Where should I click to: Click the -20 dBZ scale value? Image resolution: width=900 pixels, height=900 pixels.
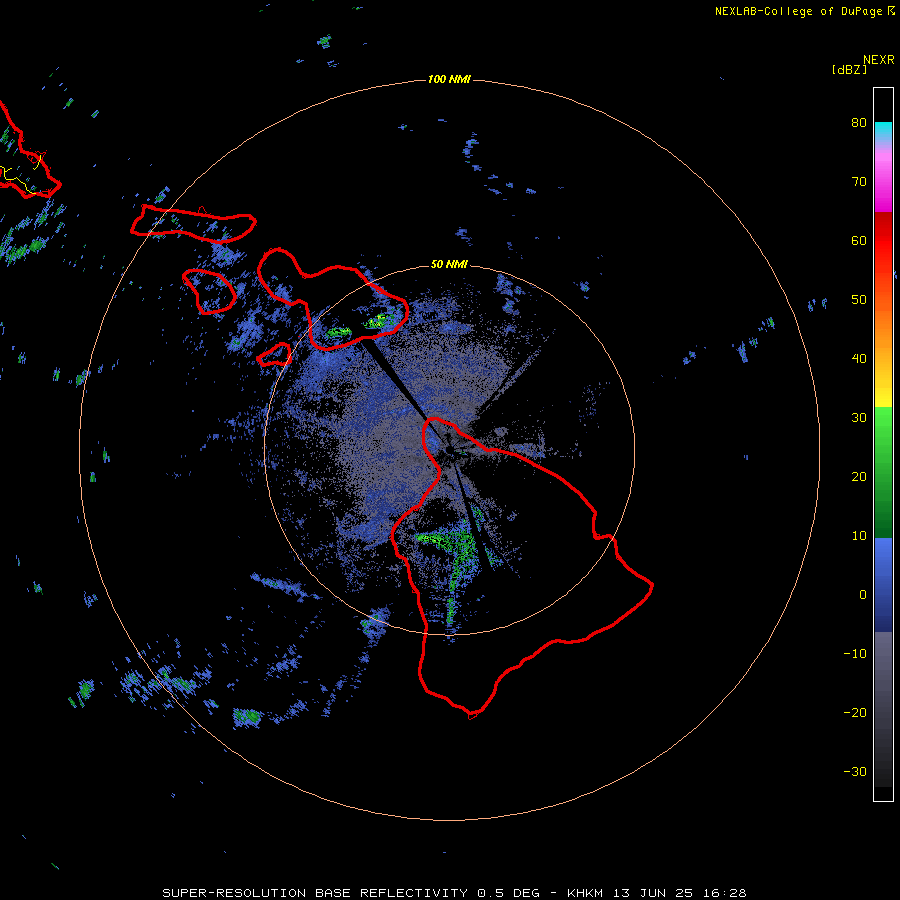pyautogui.click(x=855, y=712)
